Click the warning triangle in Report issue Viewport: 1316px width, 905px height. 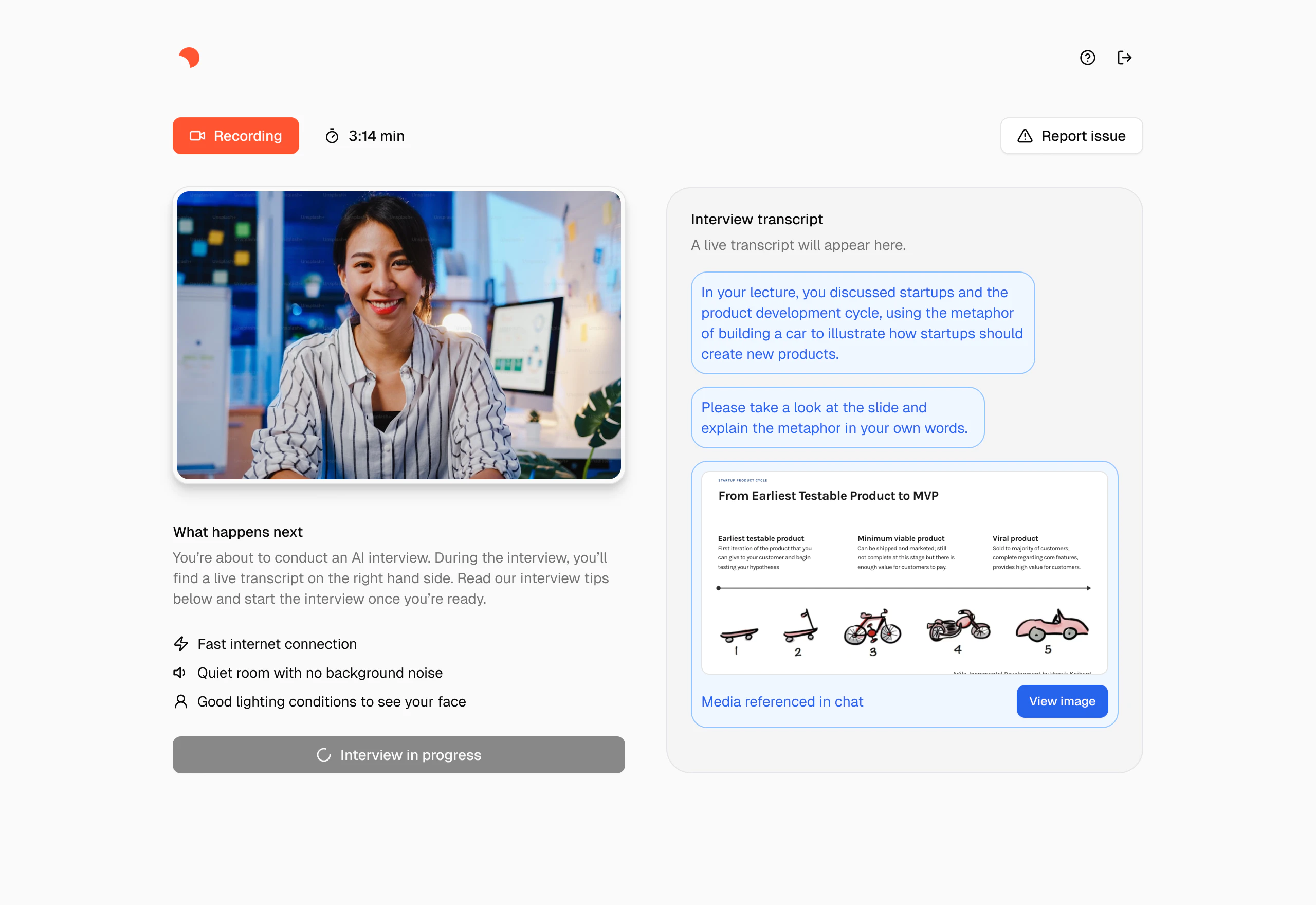(1025, 136)
